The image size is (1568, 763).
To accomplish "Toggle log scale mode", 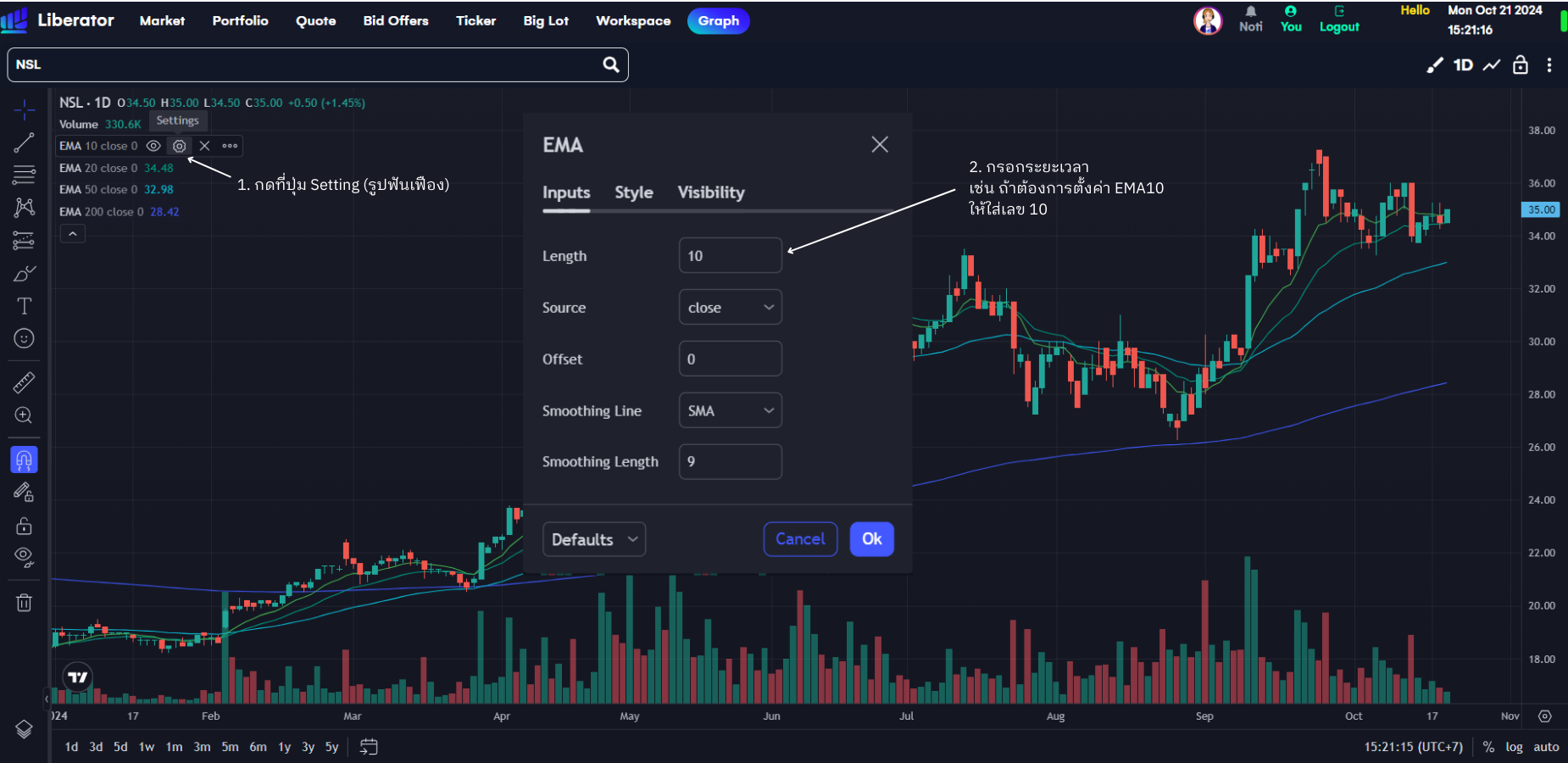I will (x=1514, y=747).
